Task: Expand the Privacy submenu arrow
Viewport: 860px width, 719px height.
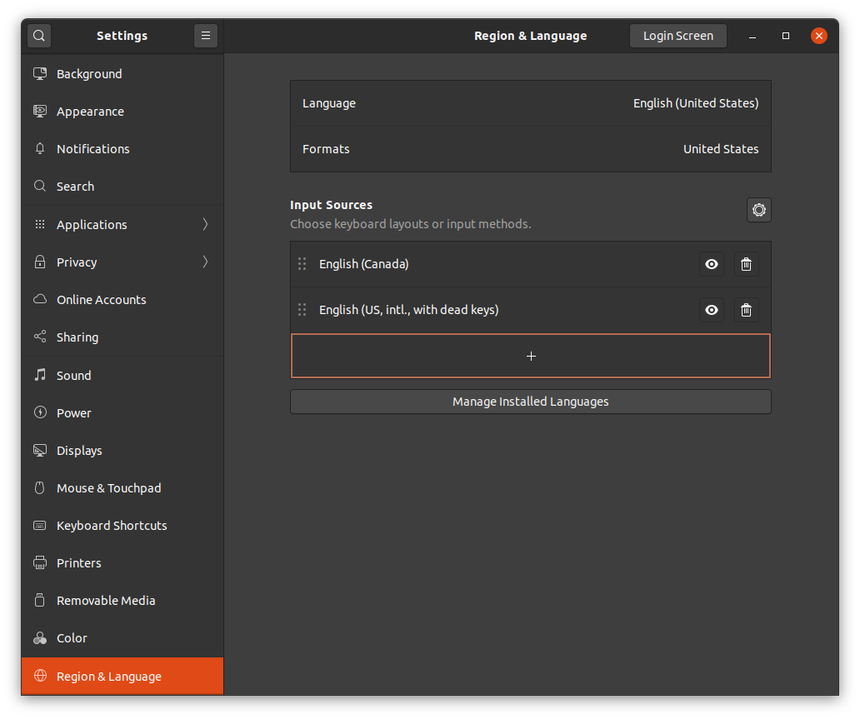Action: point(205,262)
